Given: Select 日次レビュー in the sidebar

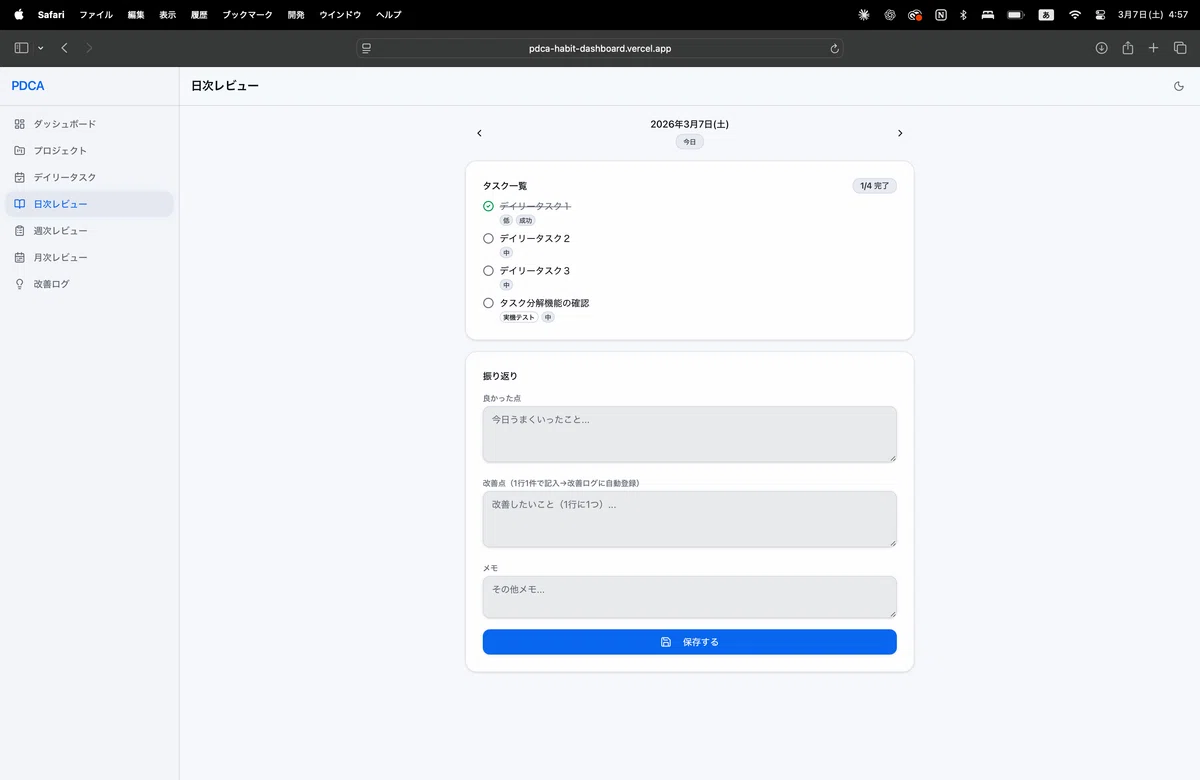Looking at the screenshot, I should [x=89, y=204].
